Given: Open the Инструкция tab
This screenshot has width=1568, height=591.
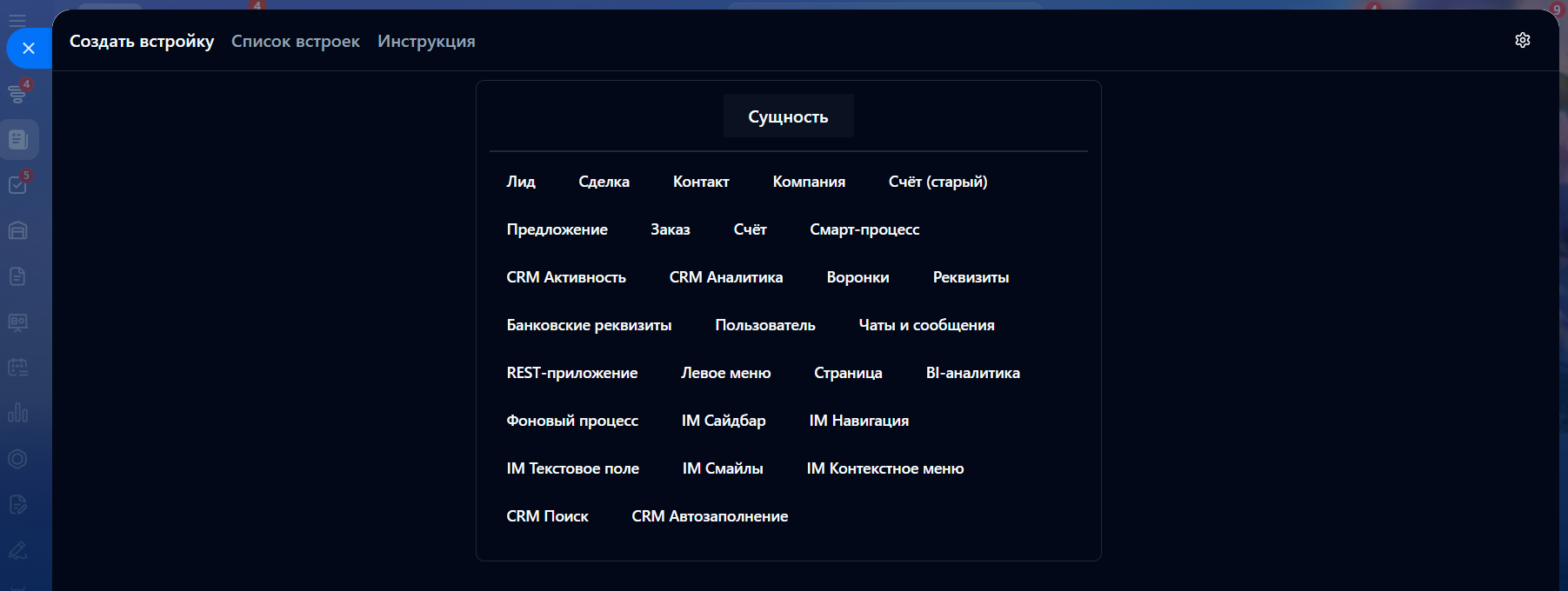Looking at the screenshot, I should 426,42.
